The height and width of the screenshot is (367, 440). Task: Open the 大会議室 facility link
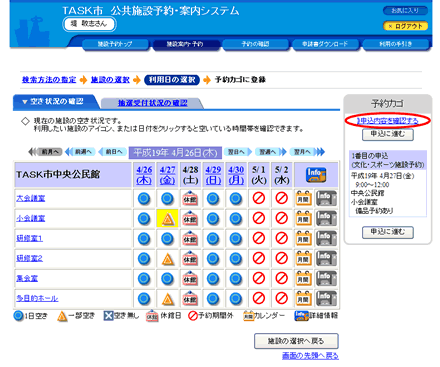[31, 198]
